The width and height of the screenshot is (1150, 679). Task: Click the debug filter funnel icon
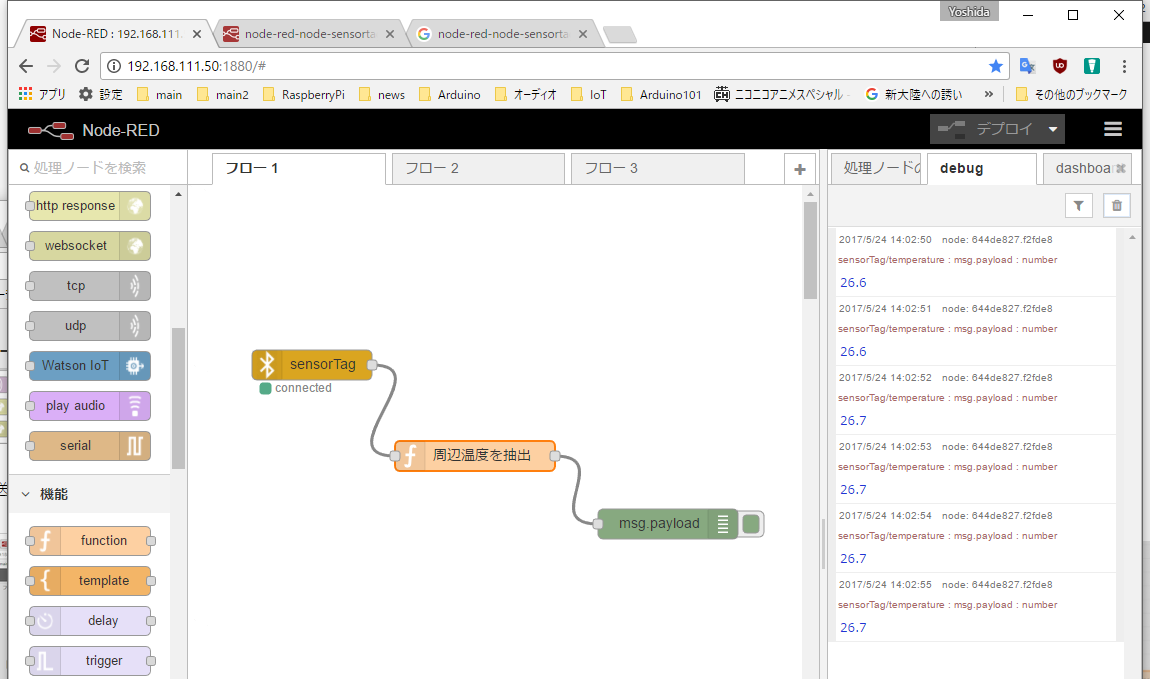[1078, 205]
